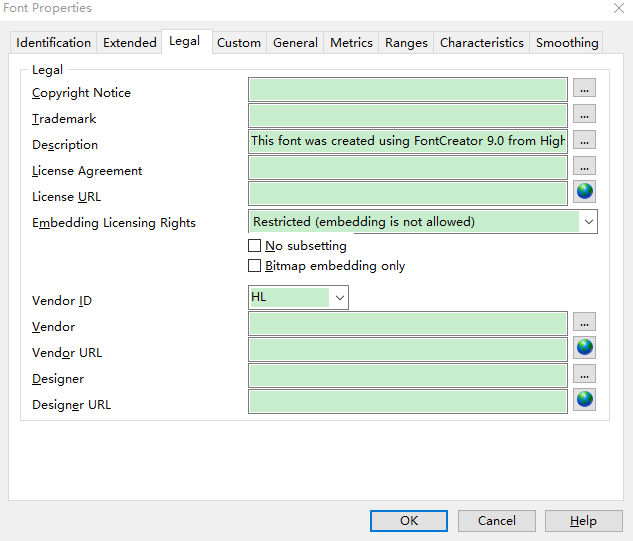Enable the Bitmap embedding only checkbox
633x541 pixels.
(254, 266)
